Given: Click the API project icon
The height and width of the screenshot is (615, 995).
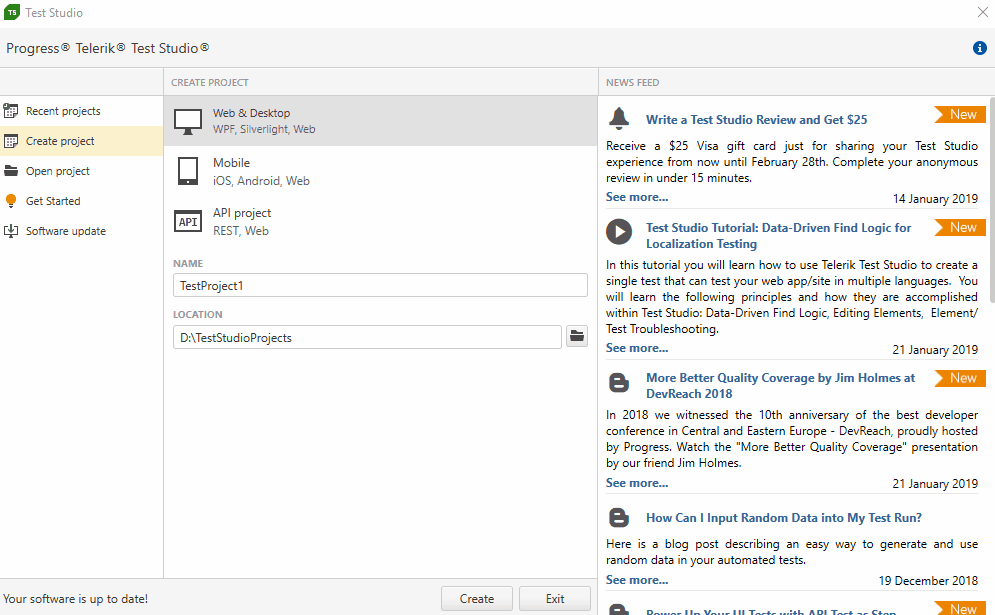Looking at the screenshot, I should tap(188, 222).
